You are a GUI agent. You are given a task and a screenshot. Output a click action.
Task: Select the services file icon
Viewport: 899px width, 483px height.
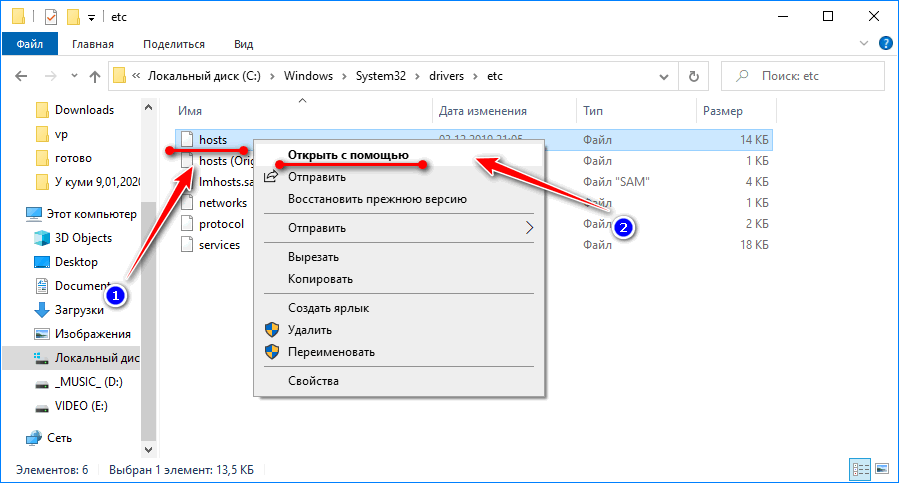pos(185,245)
